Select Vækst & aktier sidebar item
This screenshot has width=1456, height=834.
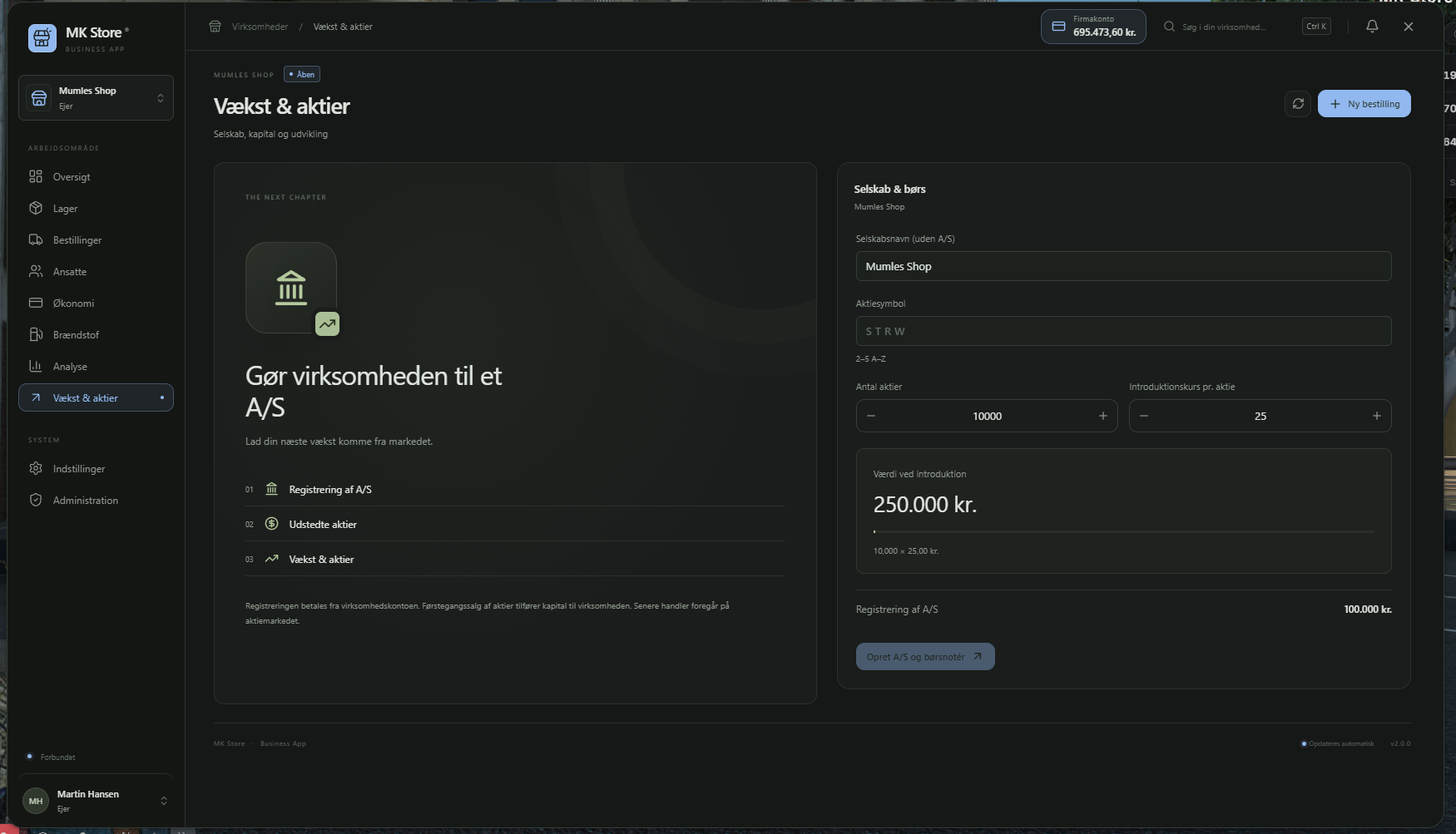point(96,397)
